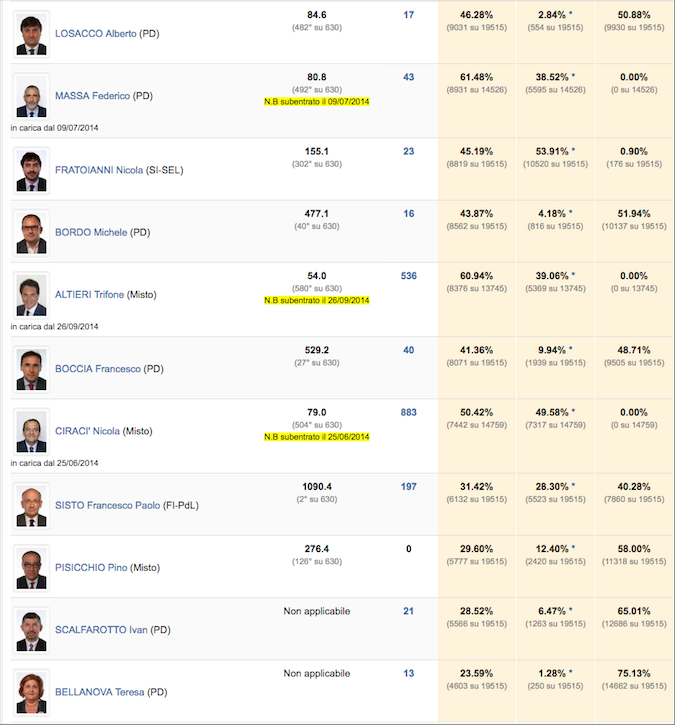Open FRATOIANNI Nicola profile link
Image resolution: width=675 pixels, height=725 pixels.
tap(99, 170)
